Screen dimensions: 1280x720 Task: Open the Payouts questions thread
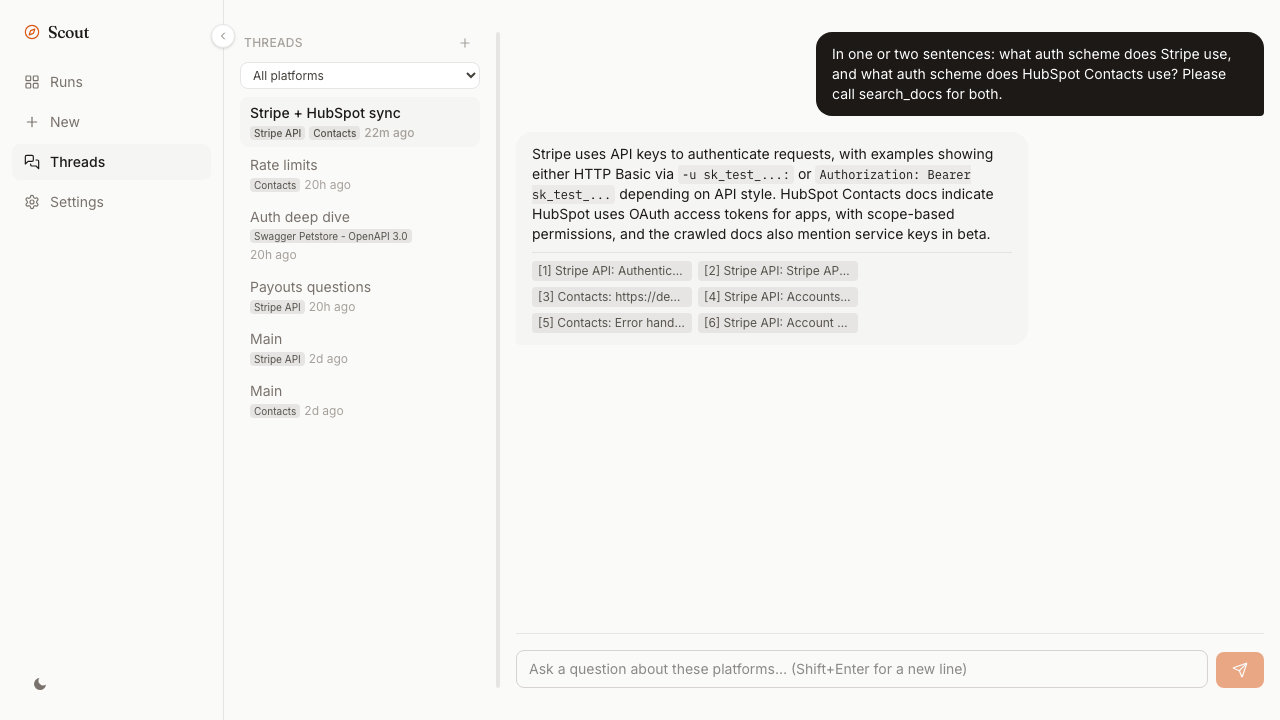tap(360, 296)
